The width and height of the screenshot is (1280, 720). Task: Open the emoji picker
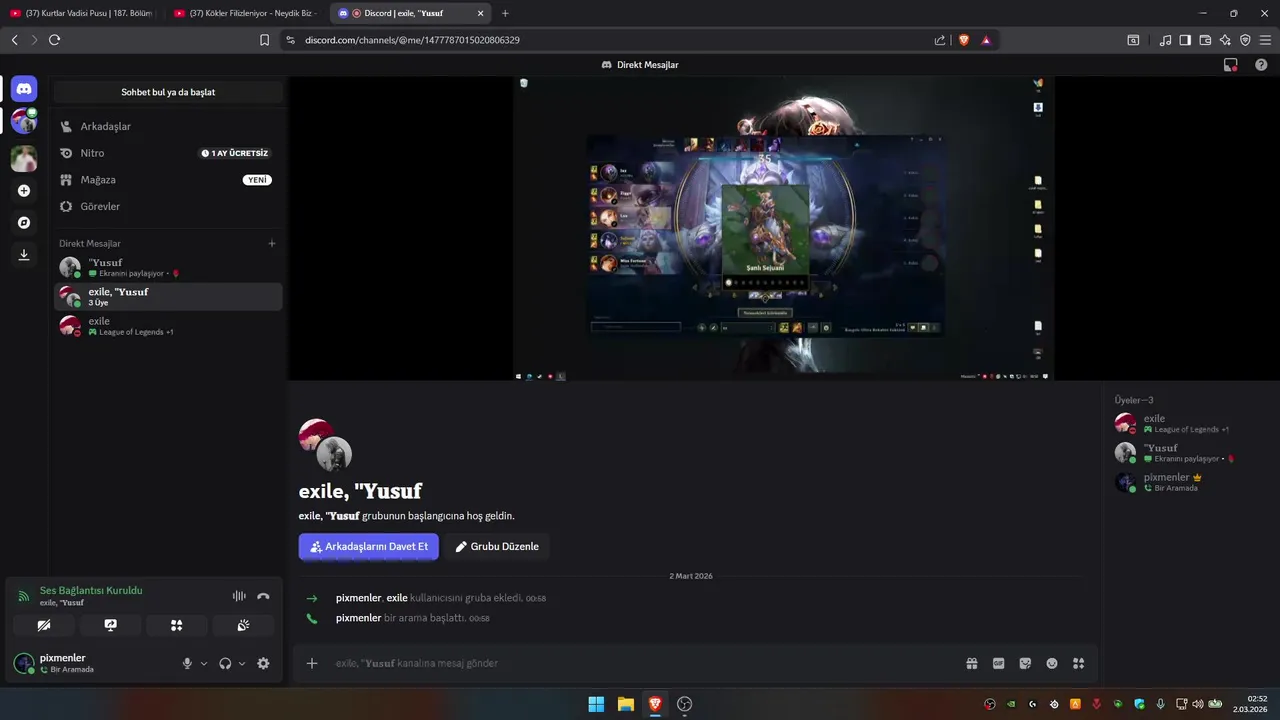click(1052, 663)
